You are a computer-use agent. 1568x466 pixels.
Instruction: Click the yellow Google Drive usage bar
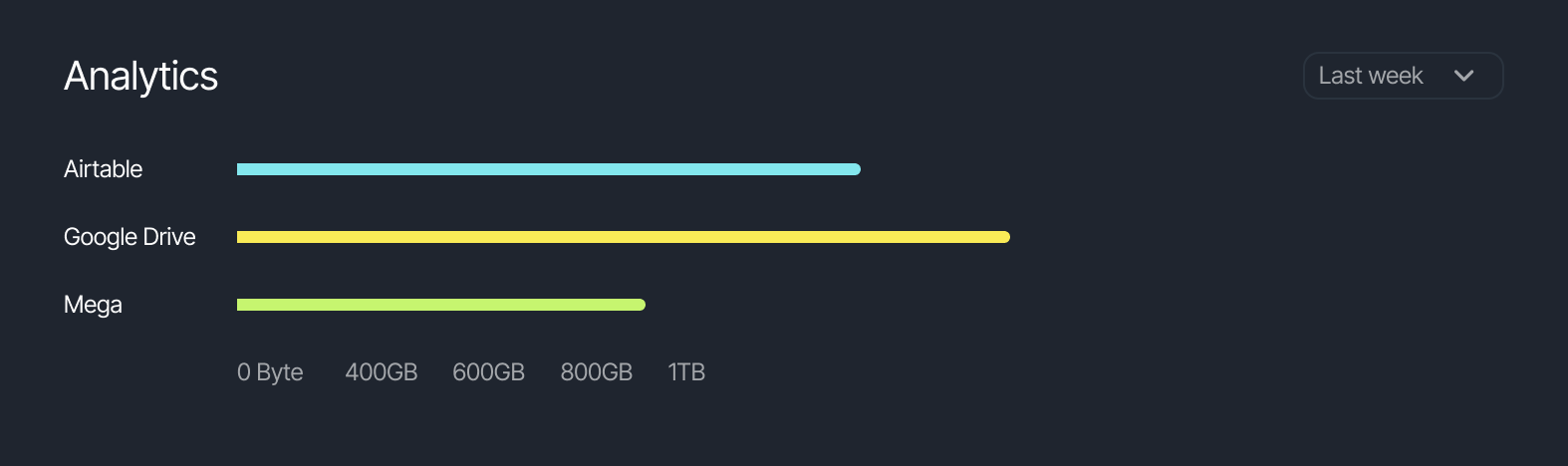(623, 237)
